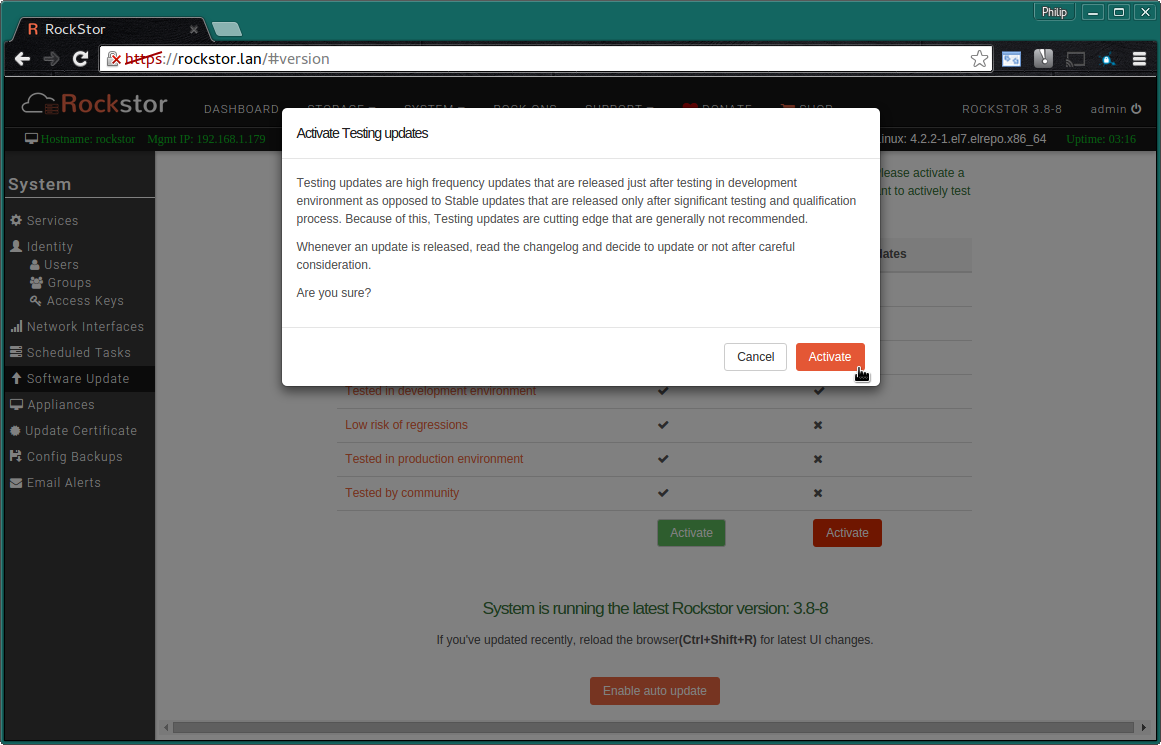This screenshot has height=745, width=1161.
Task: Click the Rockstor cloud logo
Action: [94, 104]
